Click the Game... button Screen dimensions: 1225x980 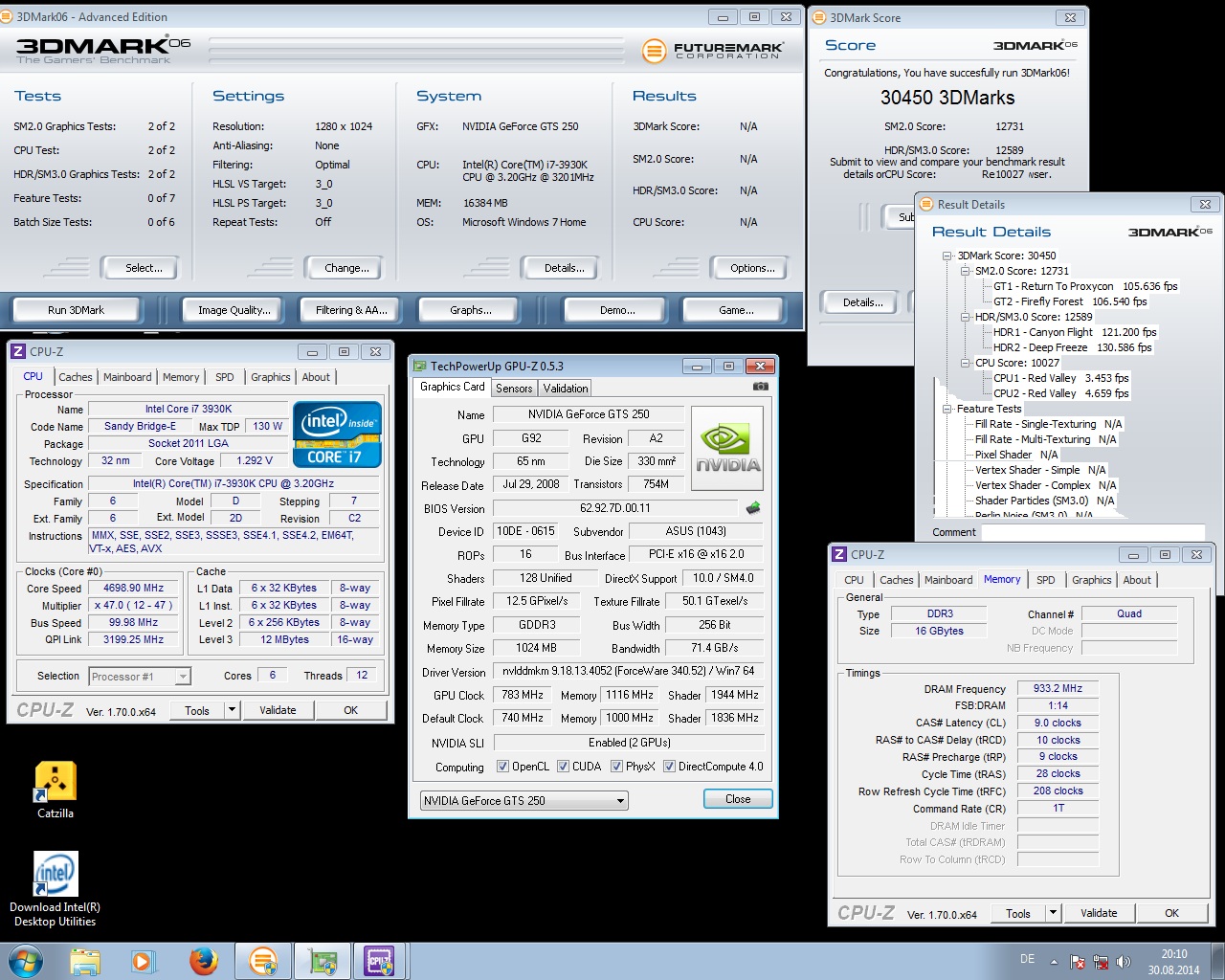coord(736,310)
